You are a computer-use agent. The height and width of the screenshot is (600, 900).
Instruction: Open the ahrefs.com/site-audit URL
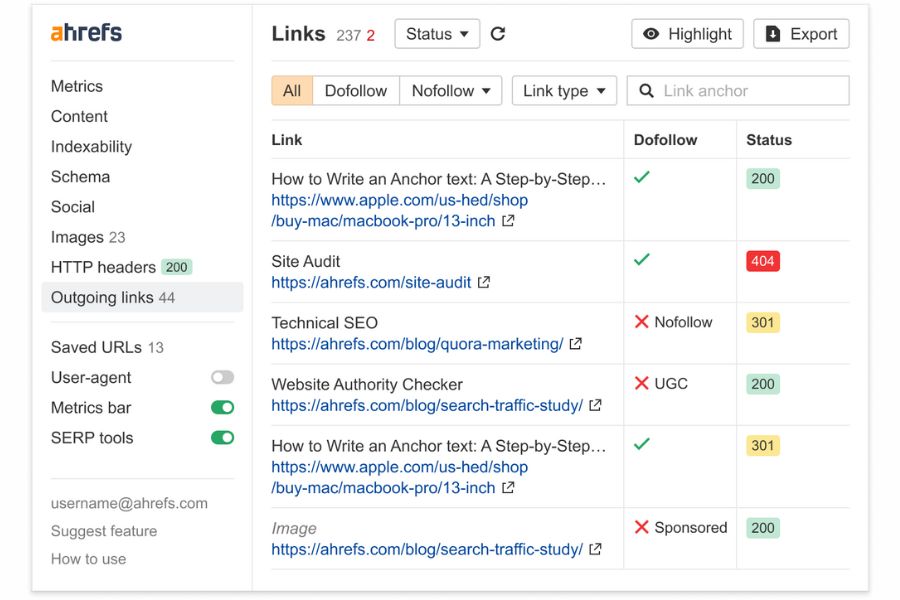coord(371,282)
